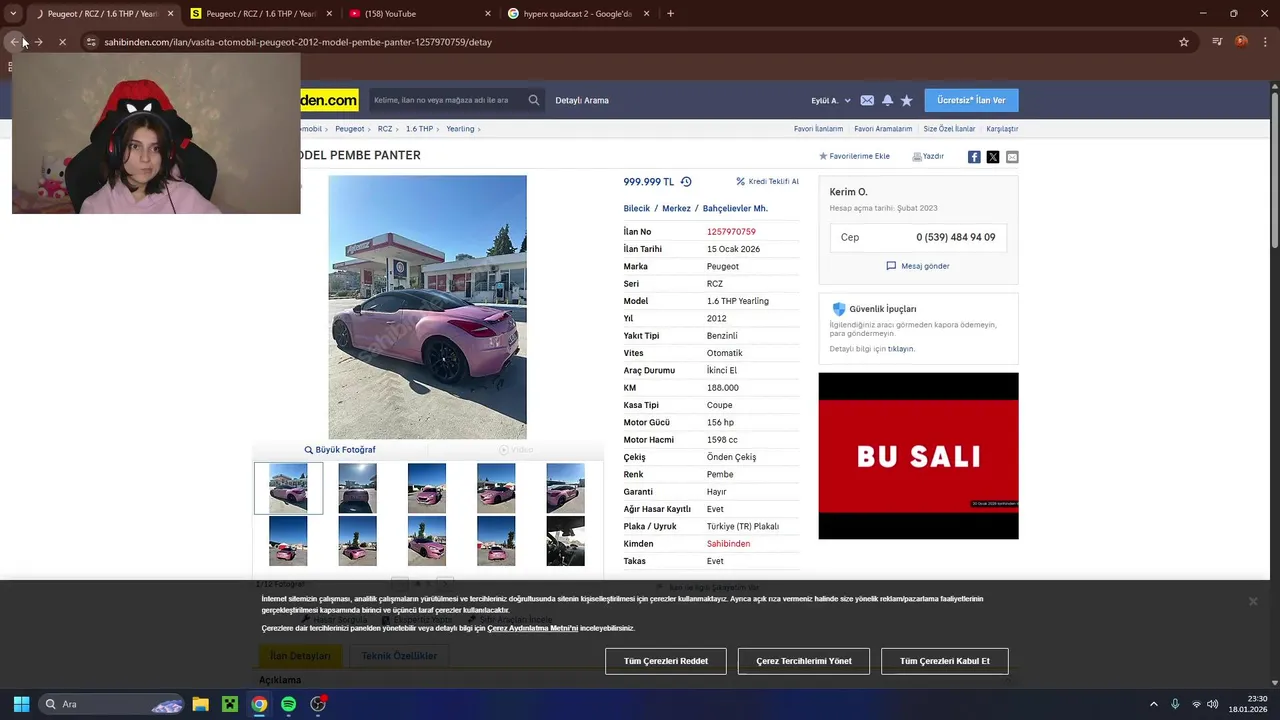Open Spotify from taskbar
Image resolution: width=1280 pixels, height=720 pixels.
point(288,704)
